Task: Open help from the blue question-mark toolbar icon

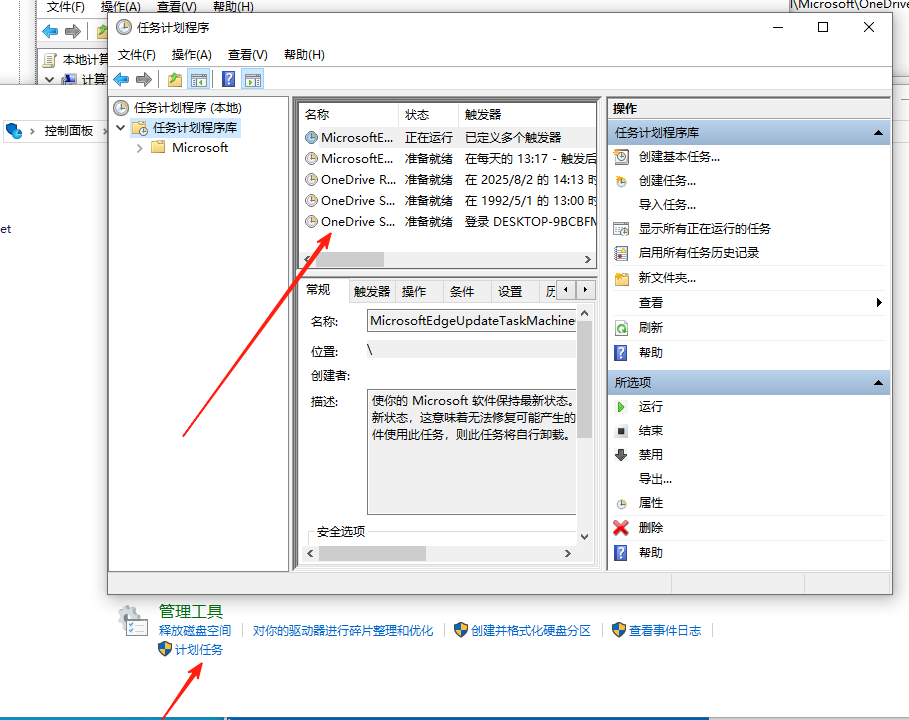Action: click(x=228, y=79)
